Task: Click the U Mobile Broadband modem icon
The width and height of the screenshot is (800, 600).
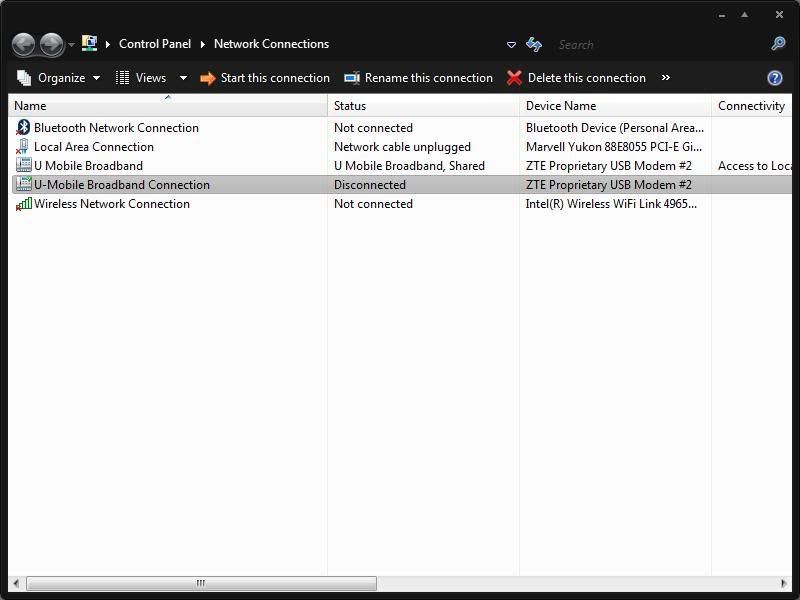Action: point(24,166)
